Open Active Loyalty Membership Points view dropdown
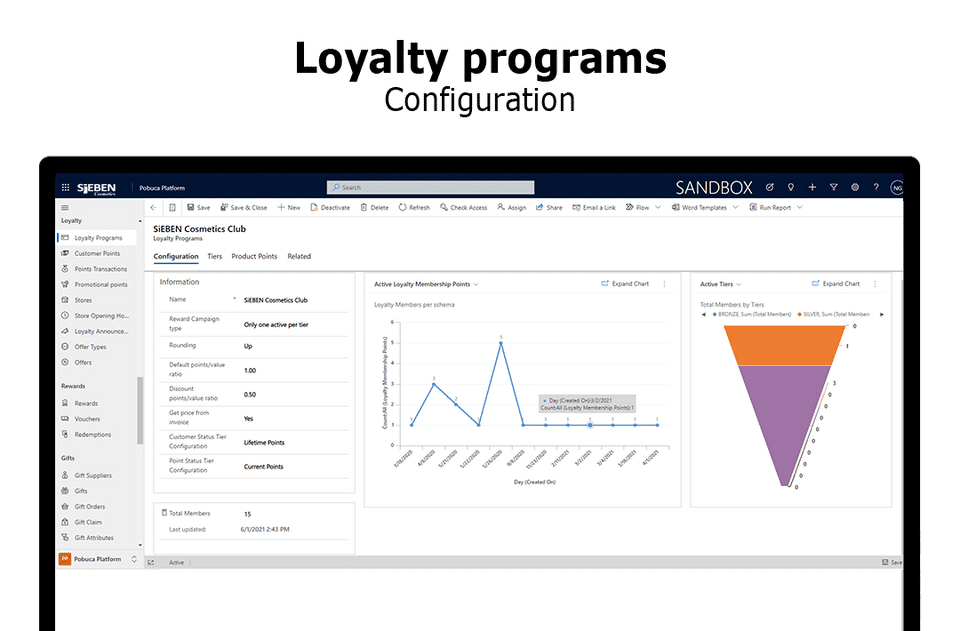The width and height of the screenshot is (960, 631). click(426, 284)
